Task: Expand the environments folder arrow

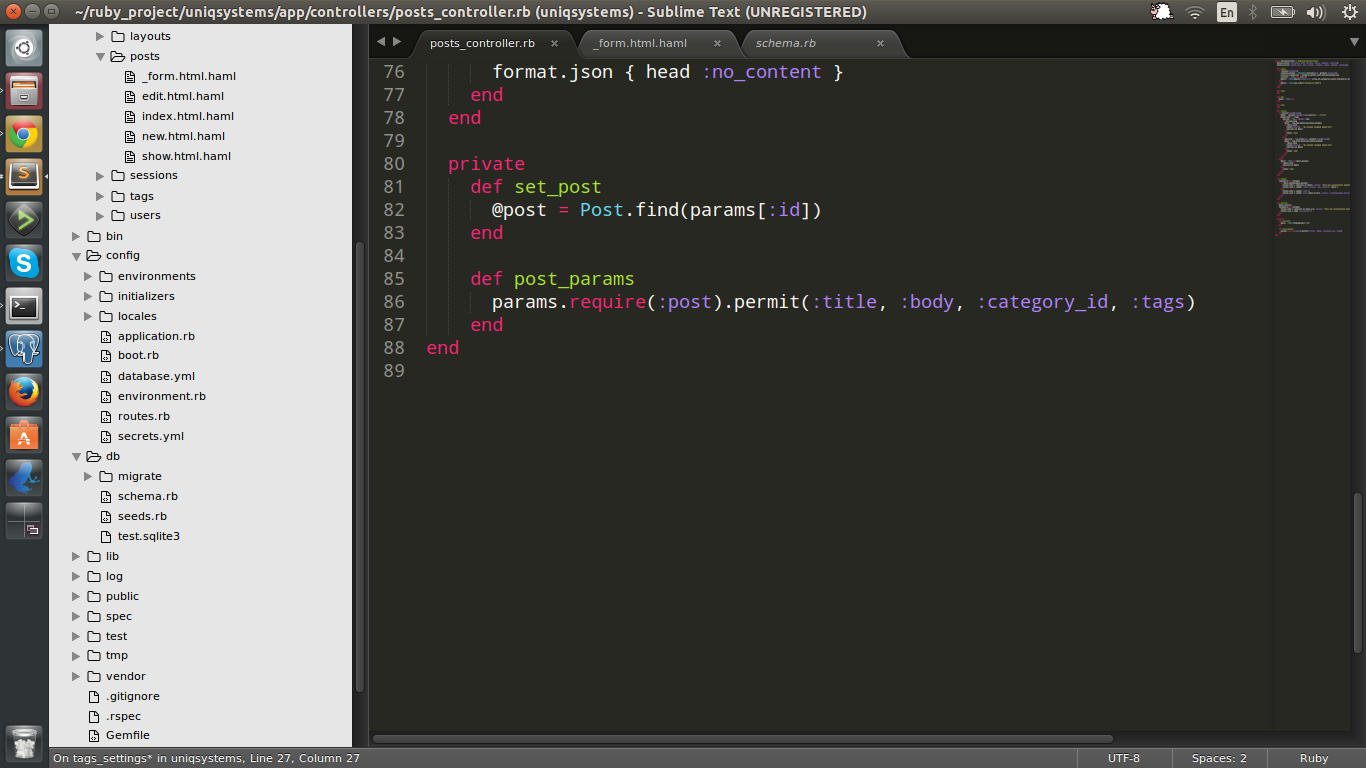Action: click(x=88, y=276)
